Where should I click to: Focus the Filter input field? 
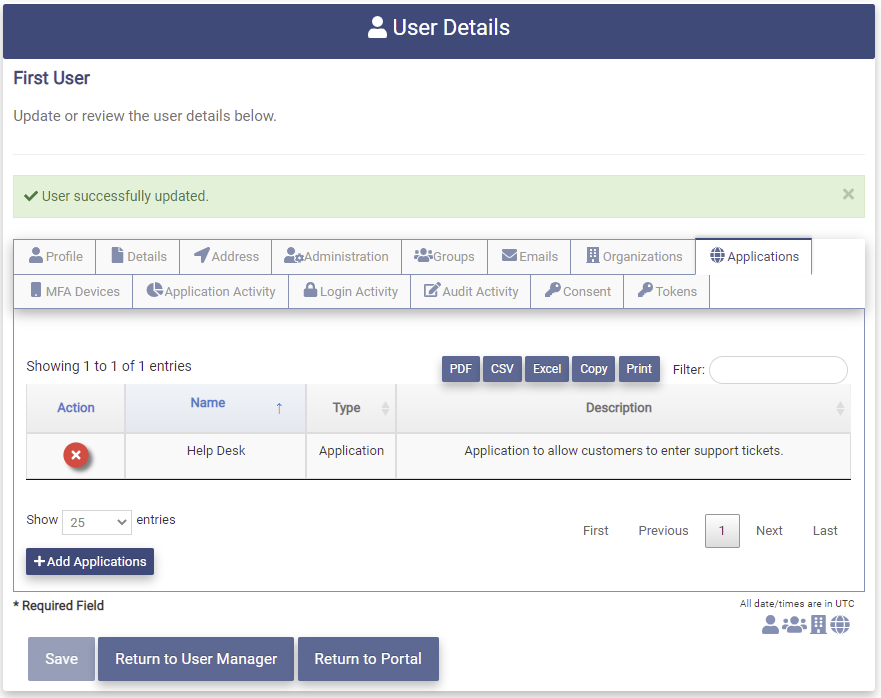(x=778, y=370)
